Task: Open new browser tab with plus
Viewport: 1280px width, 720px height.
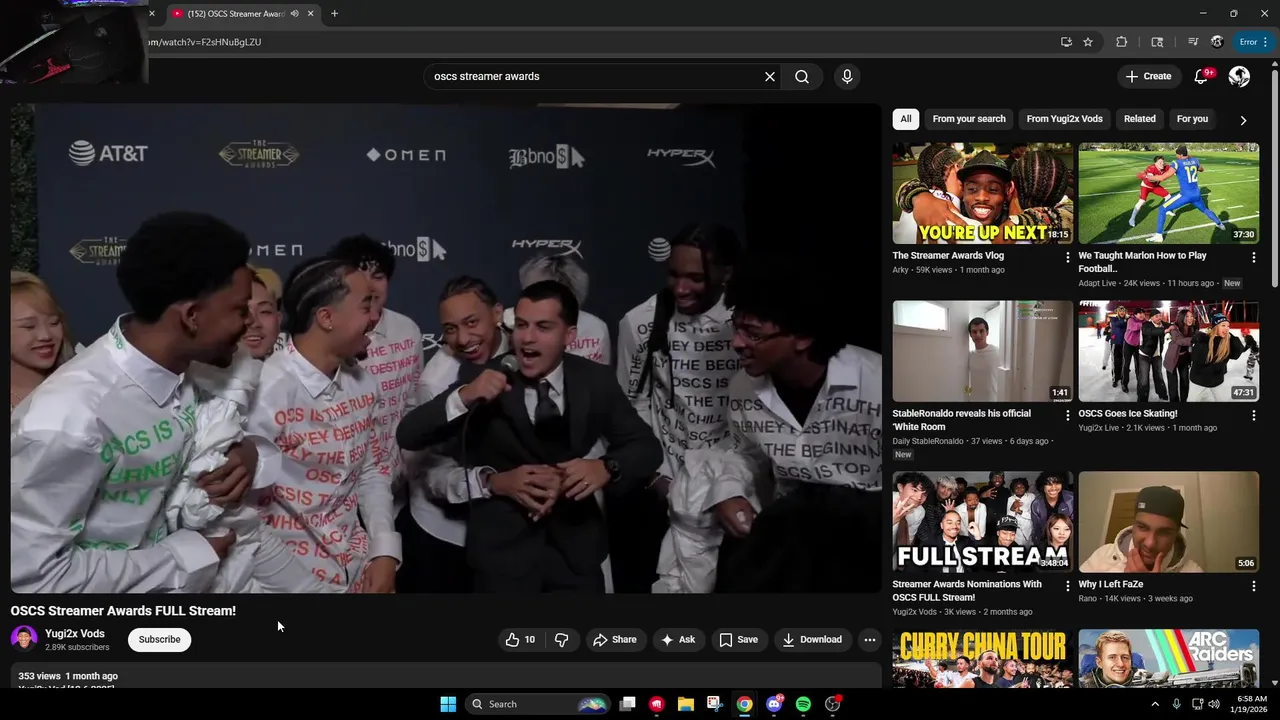Action: 334,14
